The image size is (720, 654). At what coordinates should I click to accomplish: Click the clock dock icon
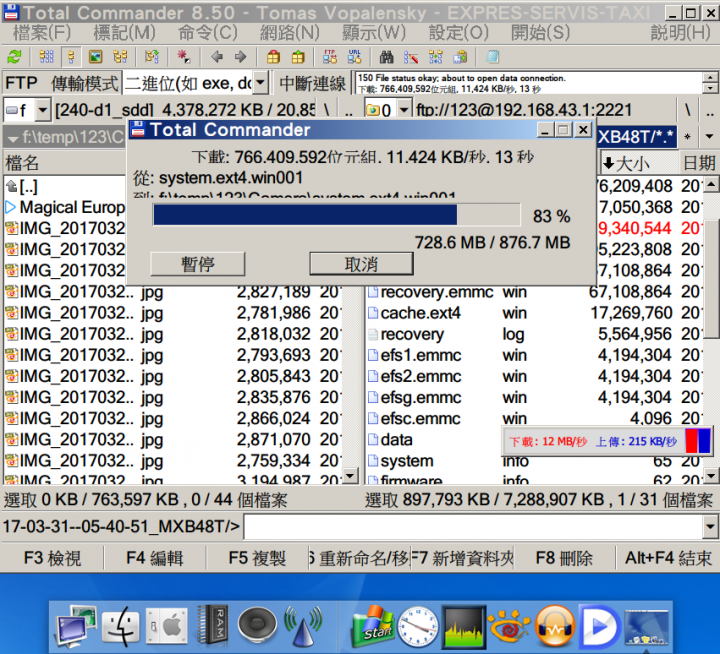418,626
